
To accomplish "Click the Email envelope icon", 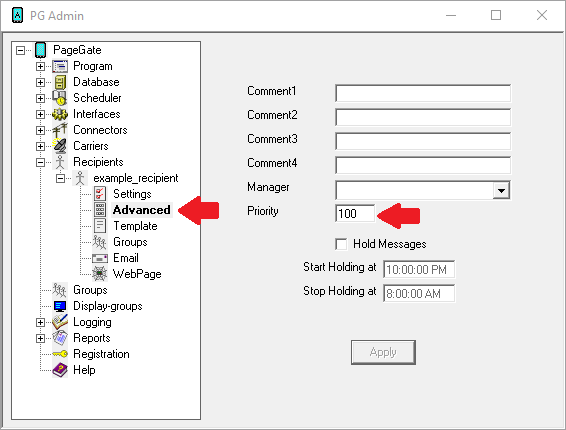I will 100,258.
